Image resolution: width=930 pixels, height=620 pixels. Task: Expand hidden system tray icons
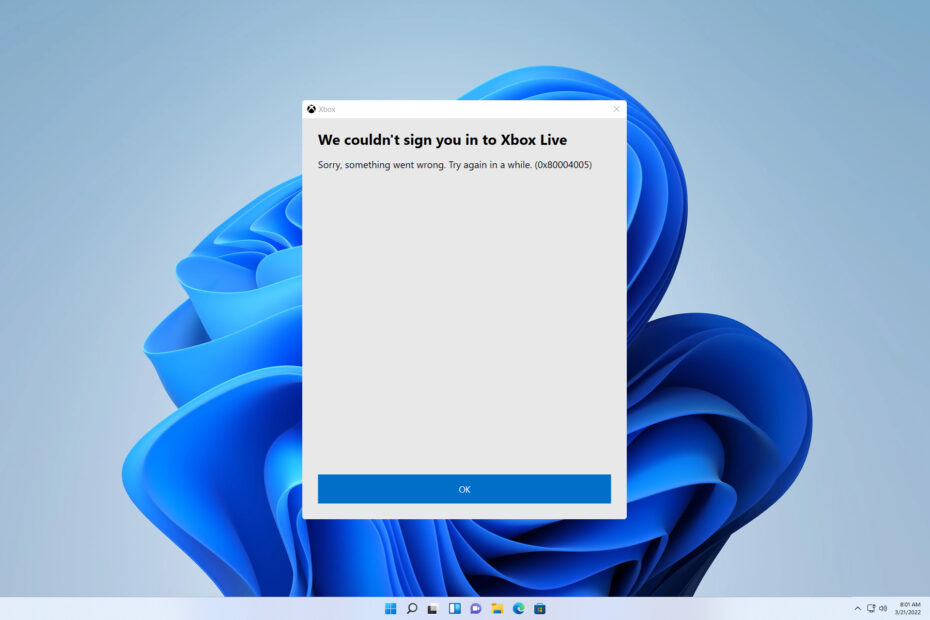[x=857, y=608]
